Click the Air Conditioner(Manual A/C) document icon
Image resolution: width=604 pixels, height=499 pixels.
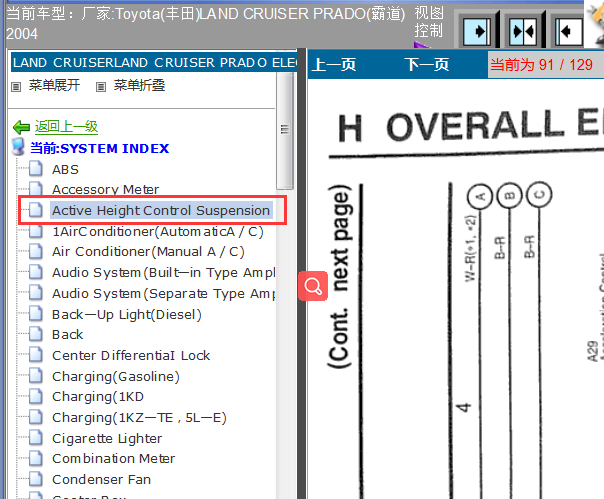tap(36, 251)
